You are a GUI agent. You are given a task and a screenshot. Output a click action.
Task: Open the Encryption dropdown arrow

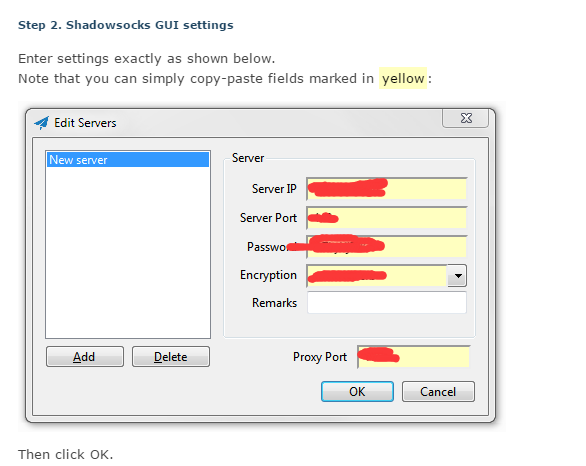coord(457,276)
